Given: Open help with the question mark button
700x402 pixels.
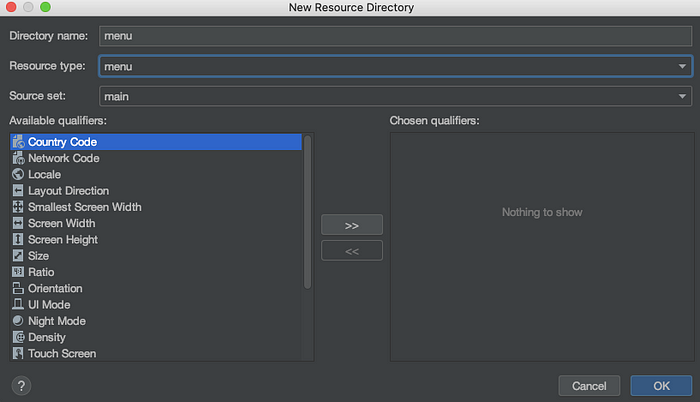Looking at the screenshot, I should click(21, 386).
